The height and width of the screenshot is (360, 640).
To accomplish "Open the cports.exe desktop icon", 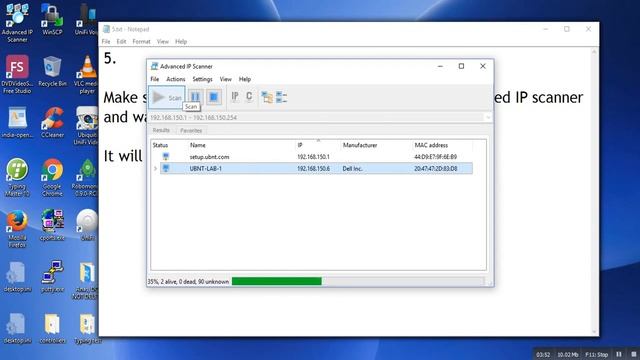I will tap(52, 225).
